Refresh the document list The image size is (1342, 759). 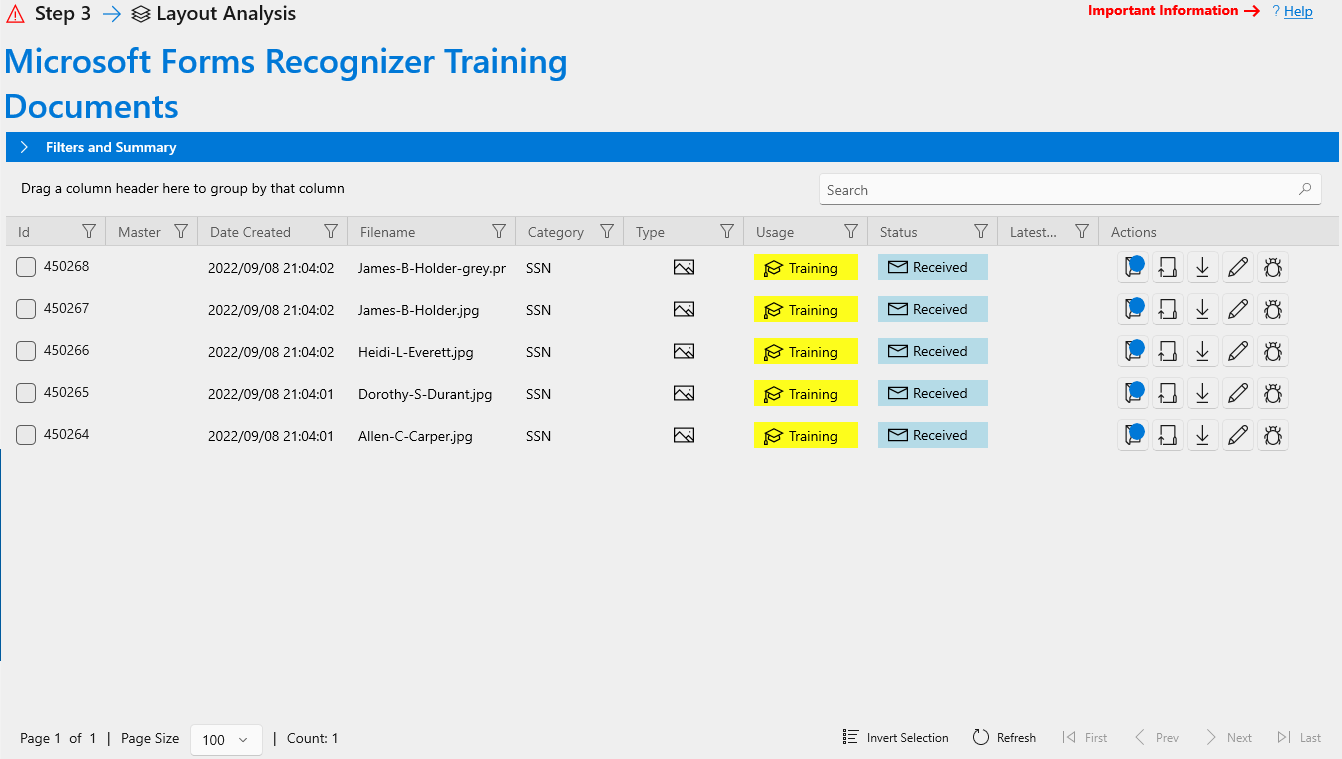click(x=1004, y=738)
